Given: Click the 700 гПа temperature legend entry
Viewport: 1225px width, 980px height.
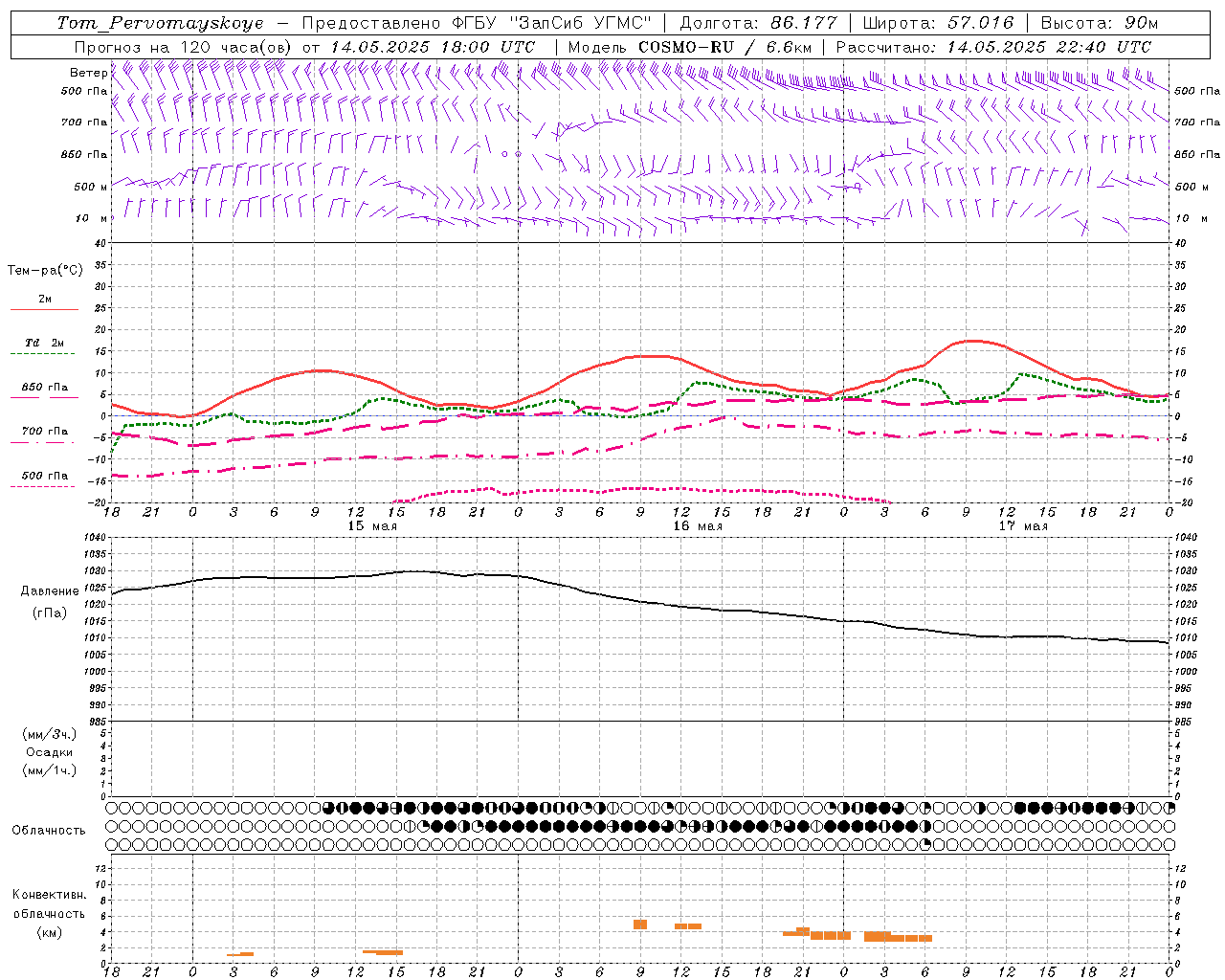Looking at the screenshot, I should point(44,432).
